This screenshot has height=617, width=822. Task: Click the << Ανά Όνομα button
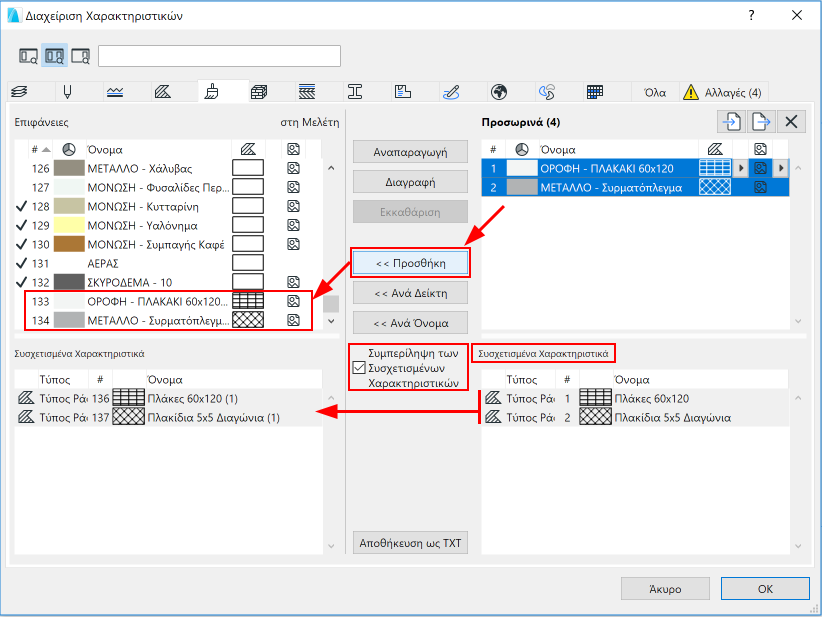[x=410, y=323]
